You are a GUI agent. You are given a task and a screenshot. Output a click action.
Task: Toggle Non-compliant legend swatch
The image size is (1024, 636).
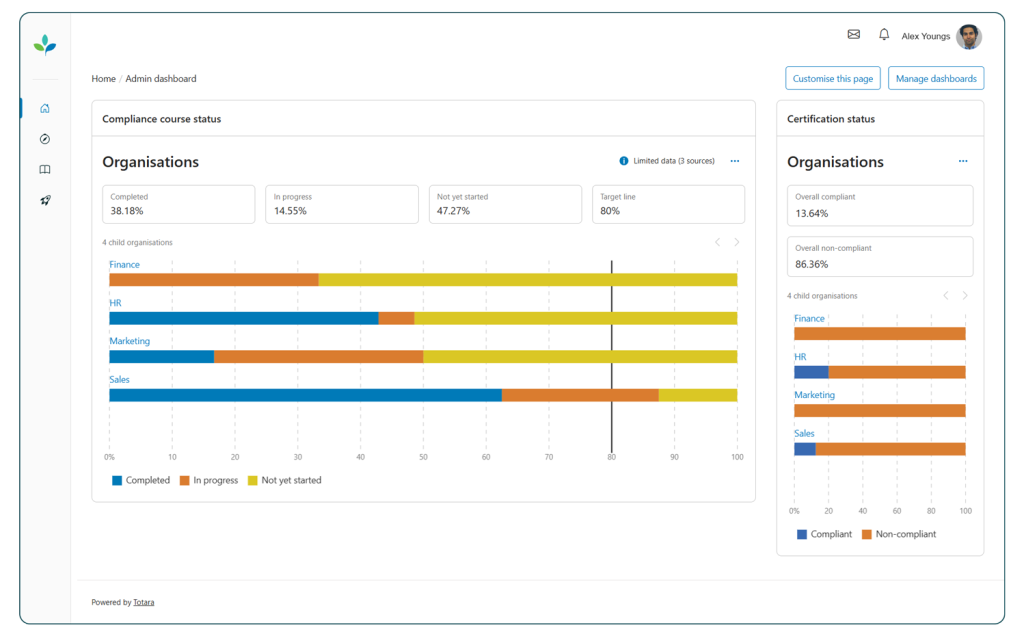click(867, 534)
